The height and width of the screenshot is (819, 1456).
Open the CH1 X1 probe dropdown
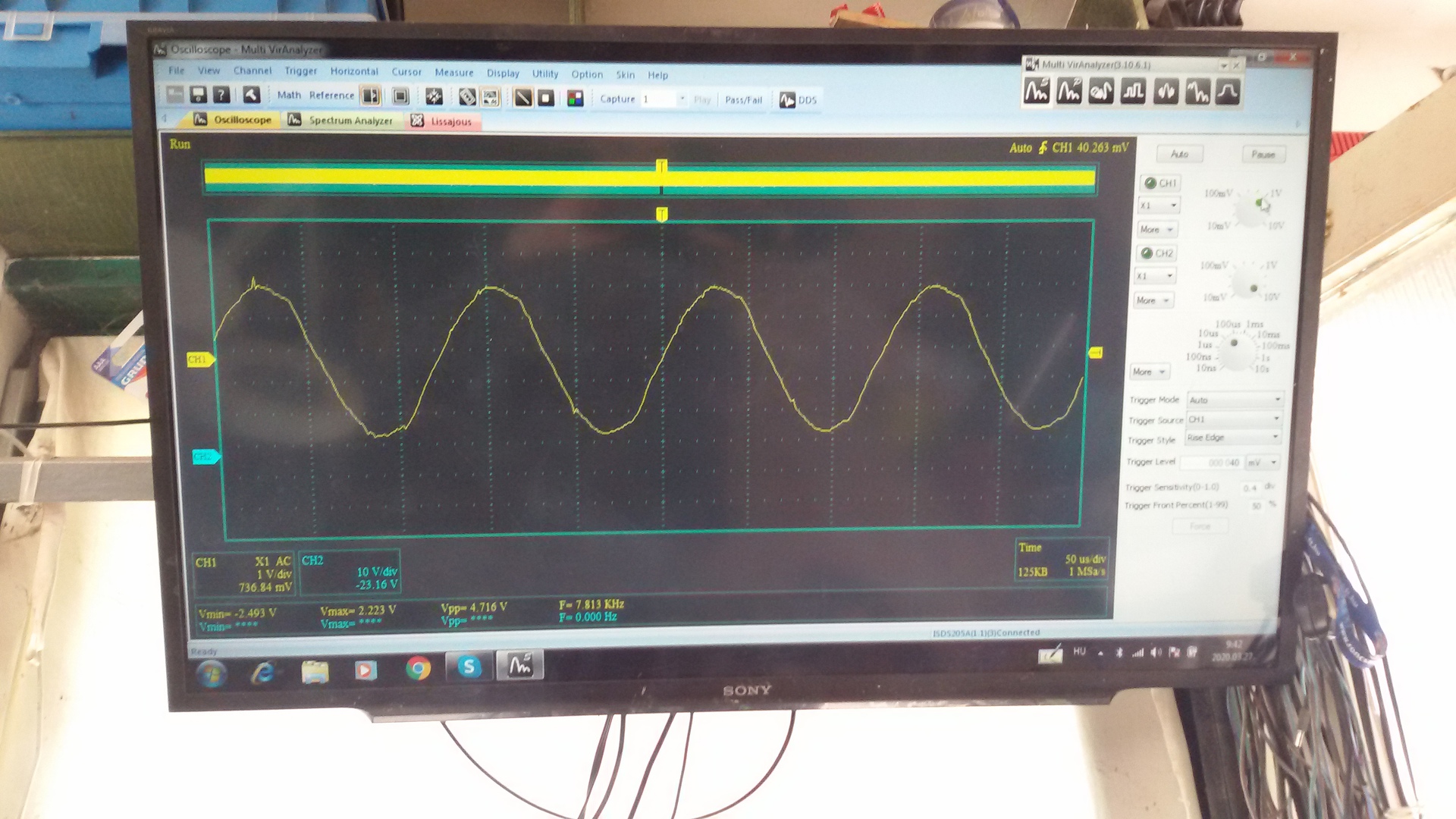[1159, 206]
